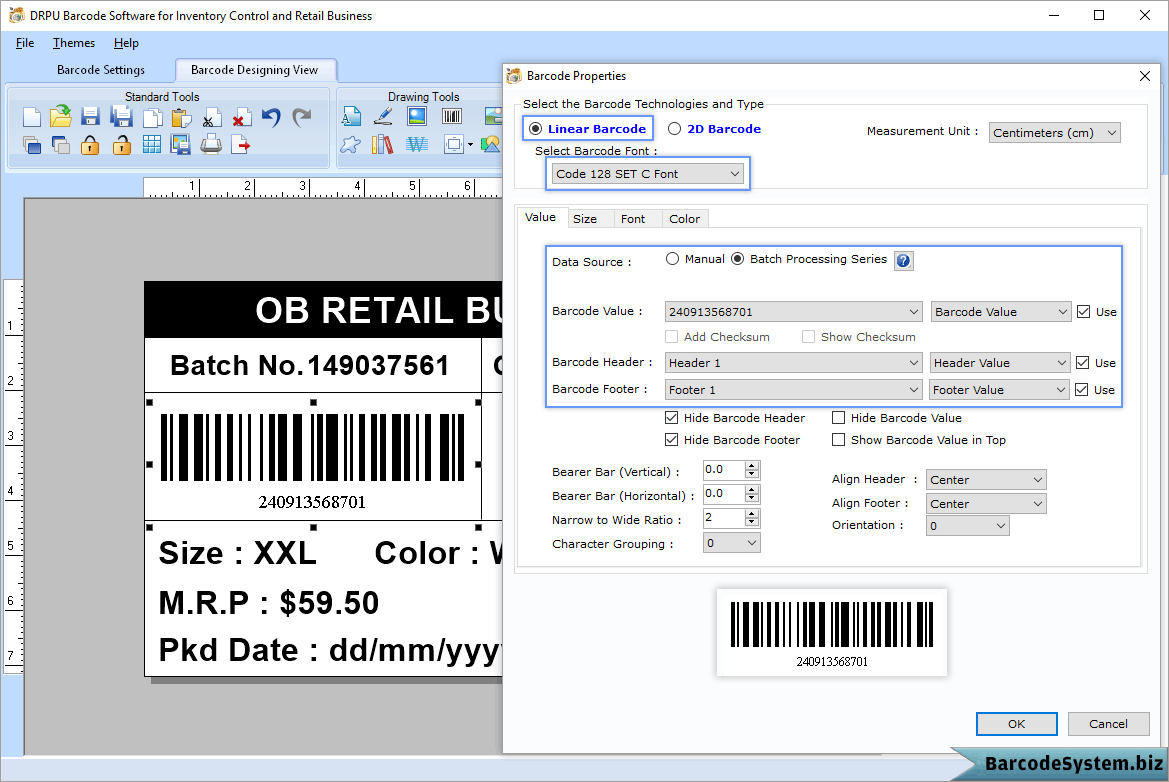
Task: Toggle Use checkbox for Footer Value
Action: pyautogui.click(x=1082, y=390)
